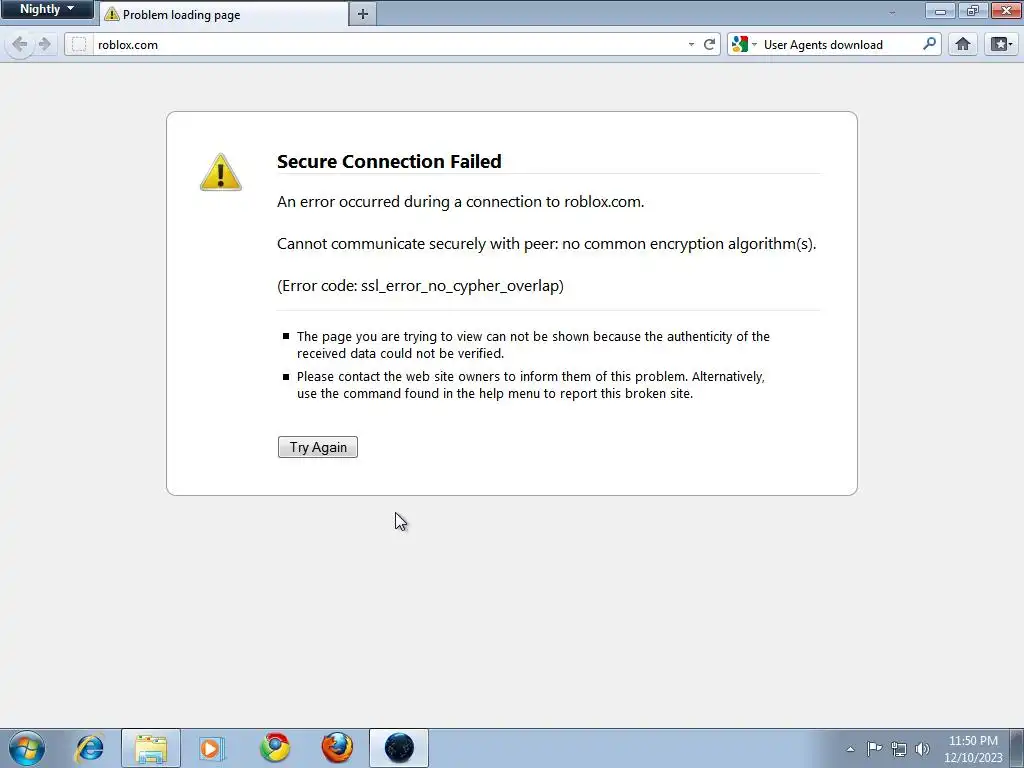Screen dimensions: 1024x768
Task: Open Windows Explorer from taskbar
Action: click(151, 748)
